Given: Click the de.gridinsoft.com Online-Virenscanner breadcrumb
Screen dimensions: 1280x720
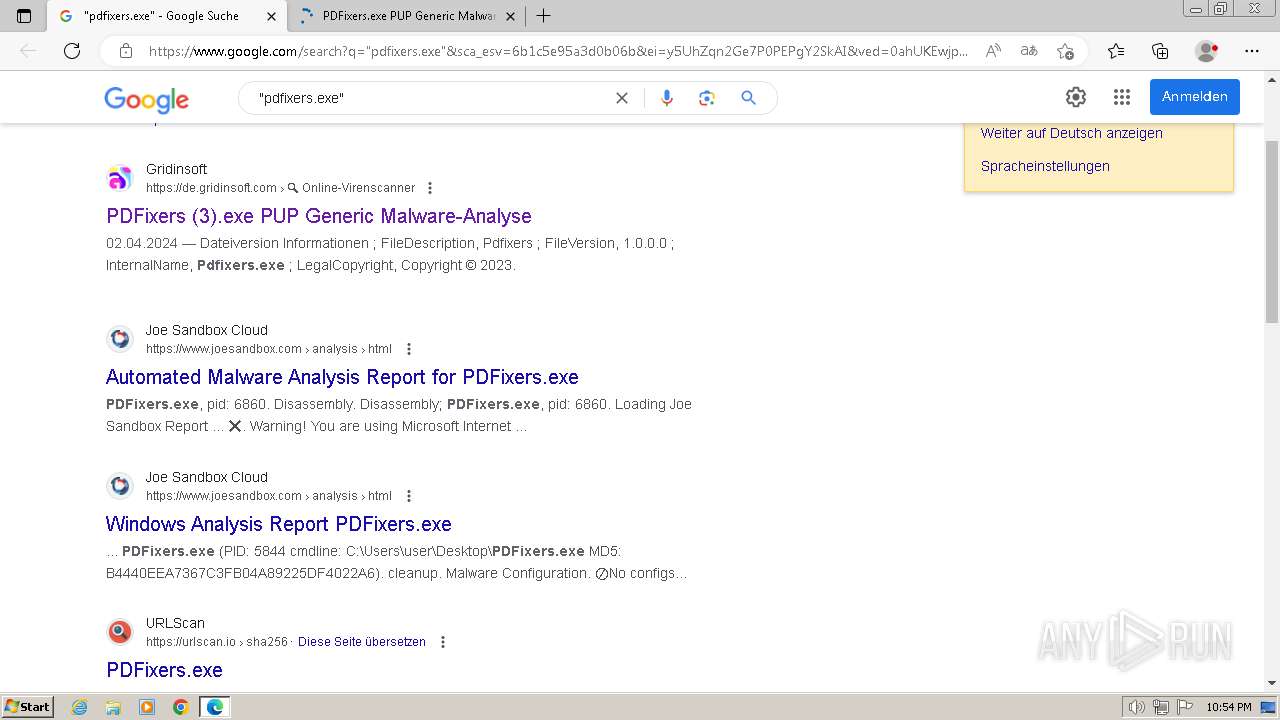Looking at the screenshot, I should [280, 188].
